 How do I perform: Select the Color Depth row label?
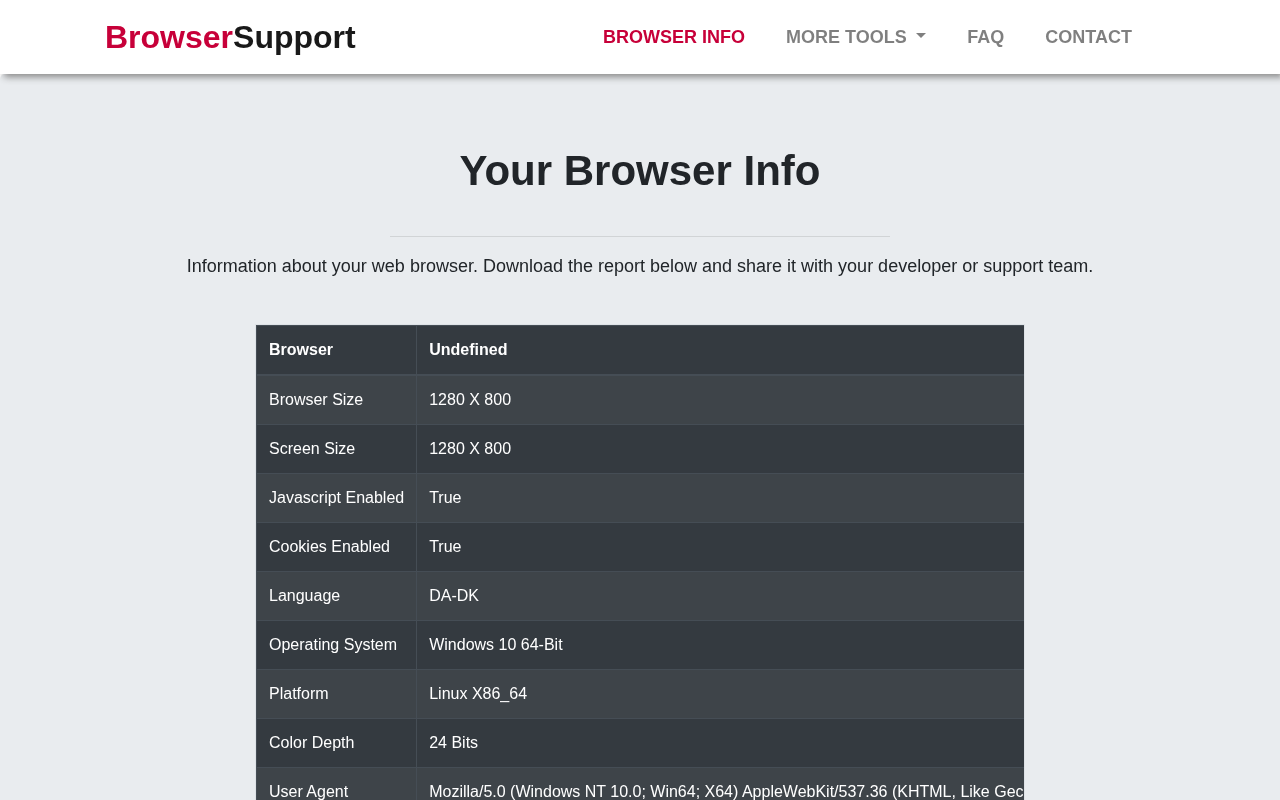tap(311, 743)
